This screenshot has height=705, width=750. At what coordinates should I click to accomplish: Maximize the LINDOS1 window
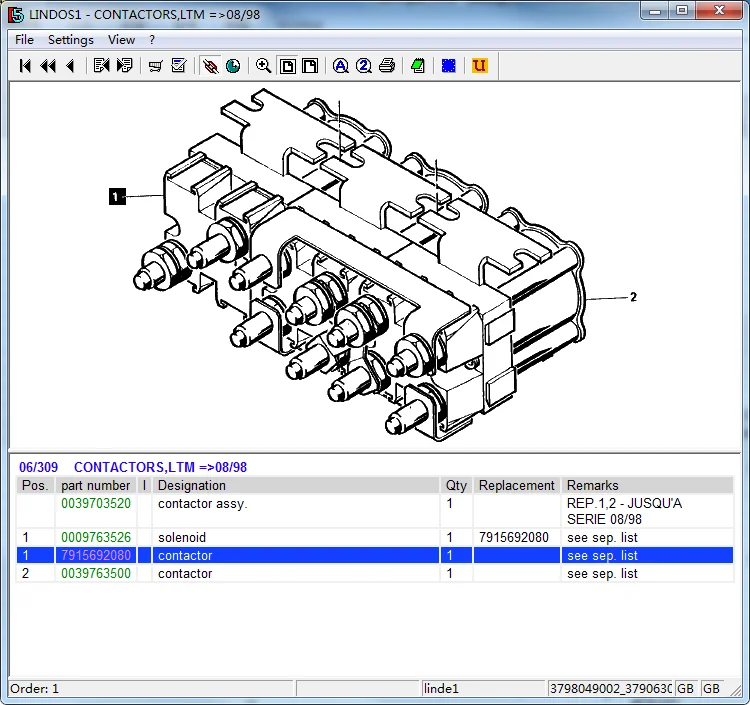click(682, 10)
